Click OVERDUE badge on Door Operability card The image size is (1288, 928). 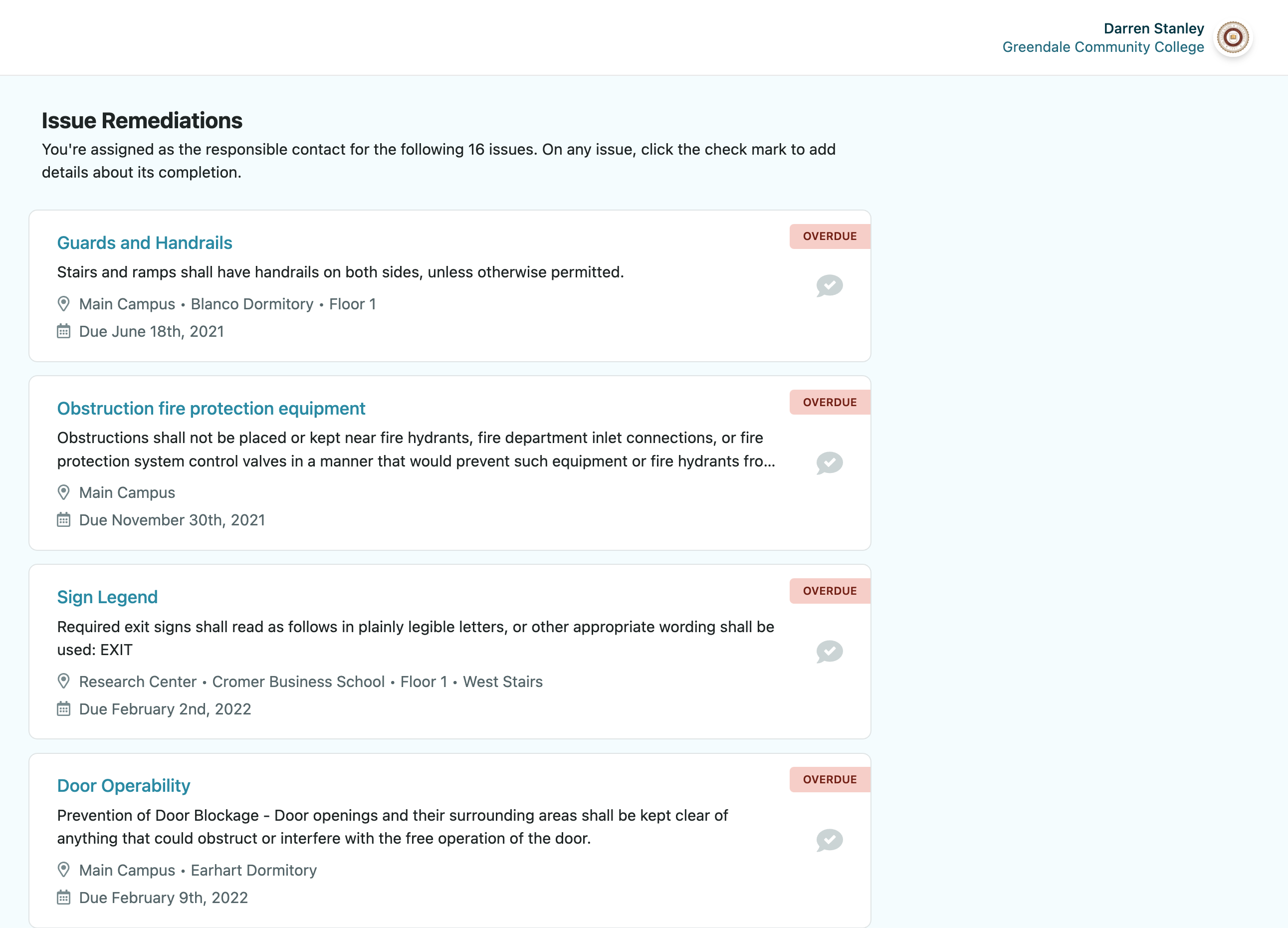click(829, 779)
